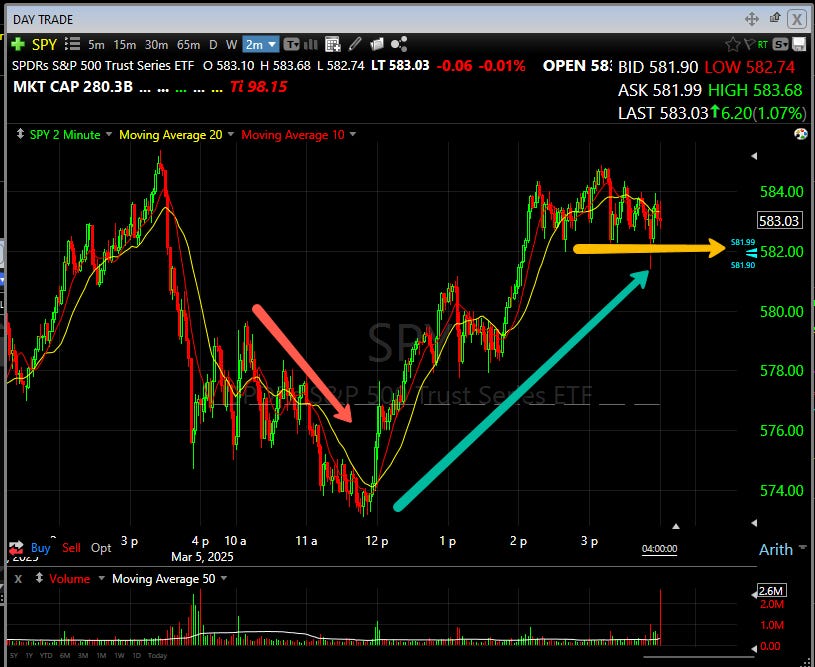Click the move-window crosshair arrows icon
Viewport: 815px width, 667px height.
(752, 19)
